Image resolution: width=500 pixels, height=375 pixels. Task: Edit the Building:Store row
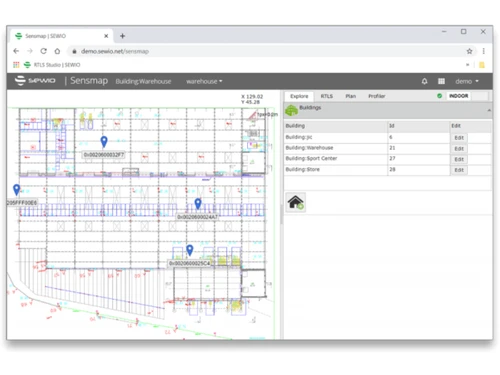[x=459, y=170]
